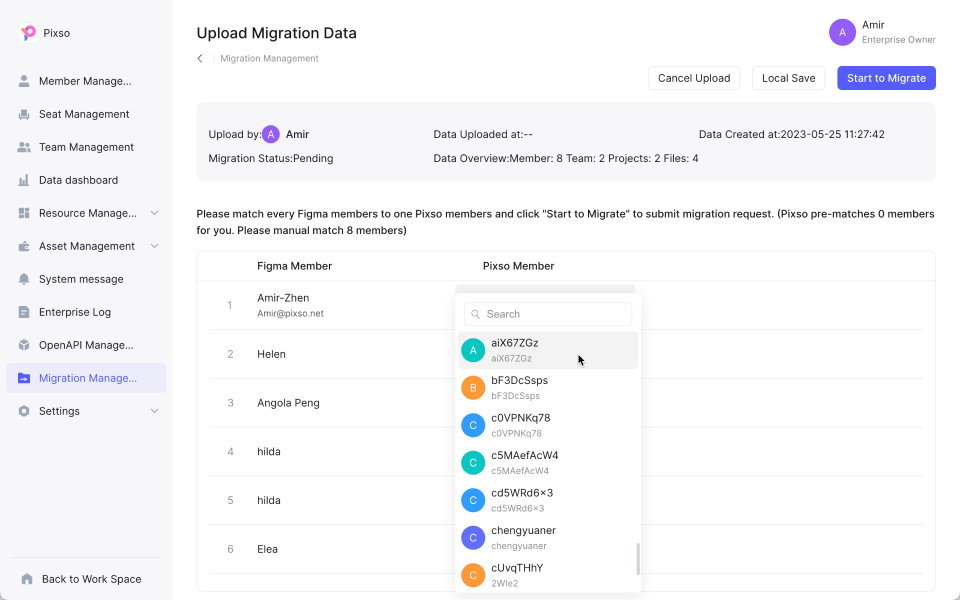The image size is (960, 600).
Task: Expand the Resource Management submenu chevron
Action: pyautogui.click(x=154, y=213)
